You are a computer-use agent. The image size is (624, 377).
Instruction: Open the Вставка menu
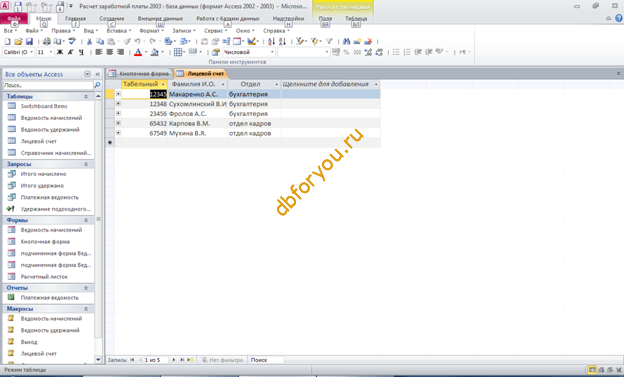[x=119, y=31]
